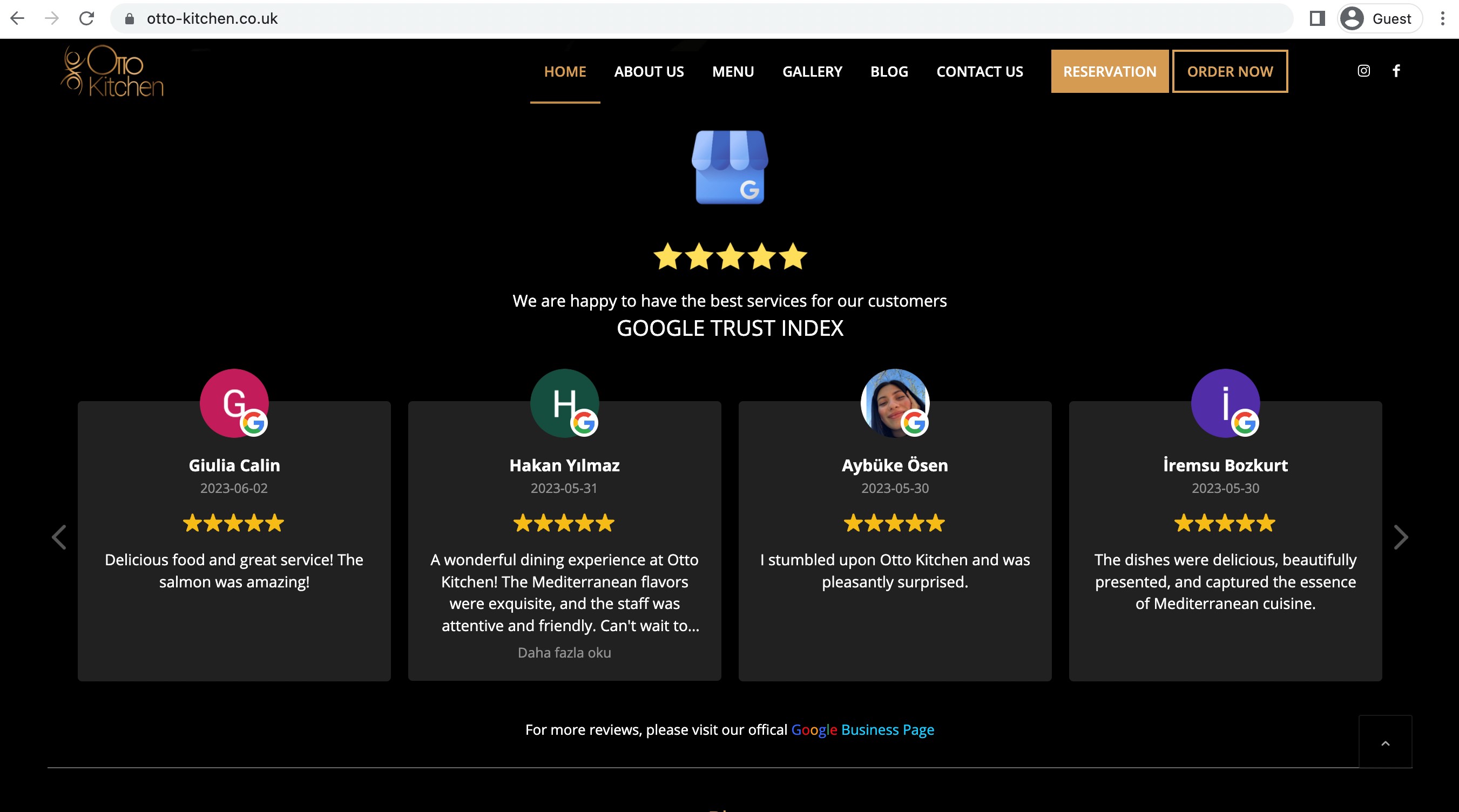This screenshot has height=812, width=1459.
Task: Click Aybüke Ösen's profile photo
Action: pyautogui.click(x=895, y=403)
